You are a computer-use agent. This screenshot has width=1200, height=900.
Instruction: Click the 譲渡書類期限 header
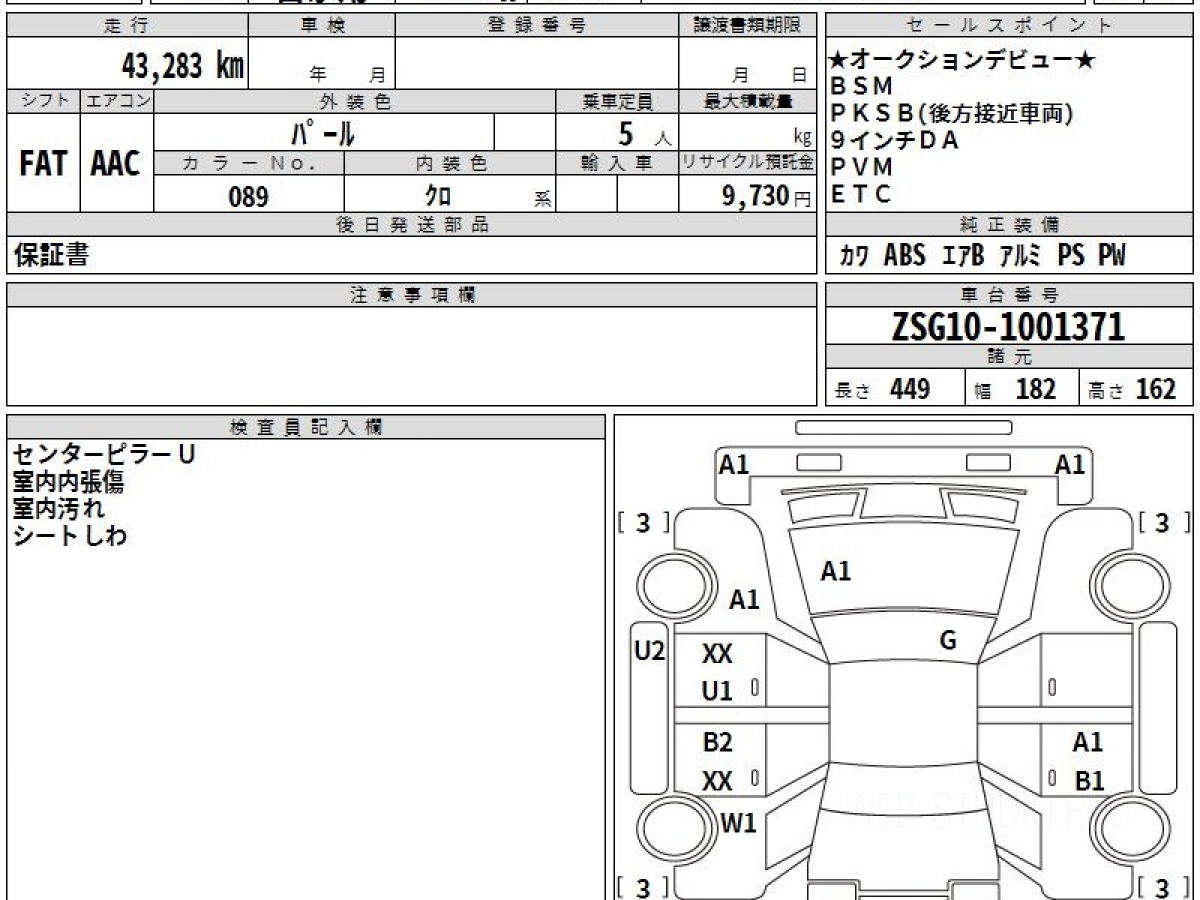tap(747, 26)
